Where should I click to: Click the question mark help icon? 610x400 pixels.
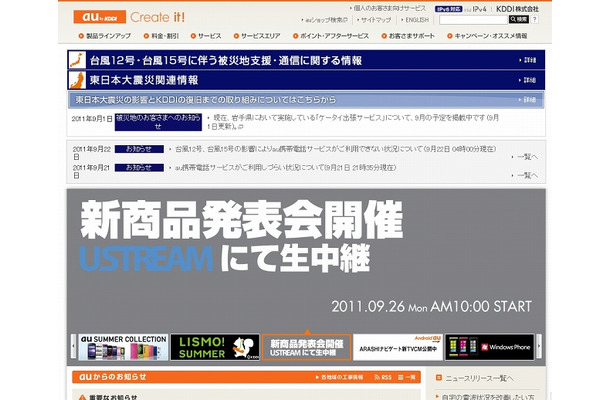tap(535, 19)
